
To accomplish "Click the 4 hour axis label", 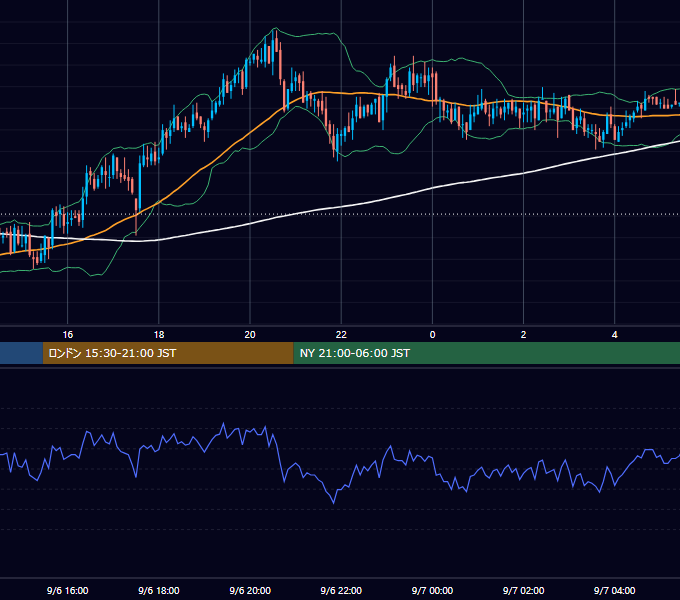I will (x=615, y=335).
